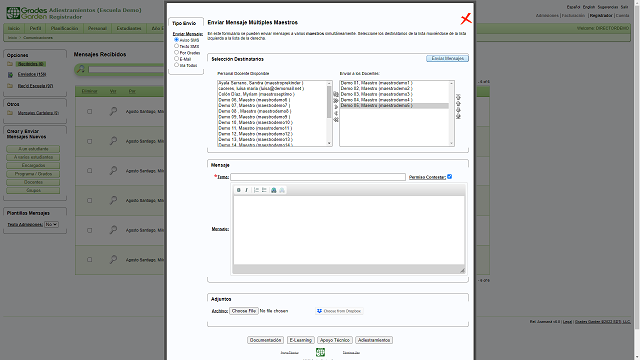Click English language link at top right
Image resolution: width=640 pixels, height=360 pixels.
click(x=589, y=7)
